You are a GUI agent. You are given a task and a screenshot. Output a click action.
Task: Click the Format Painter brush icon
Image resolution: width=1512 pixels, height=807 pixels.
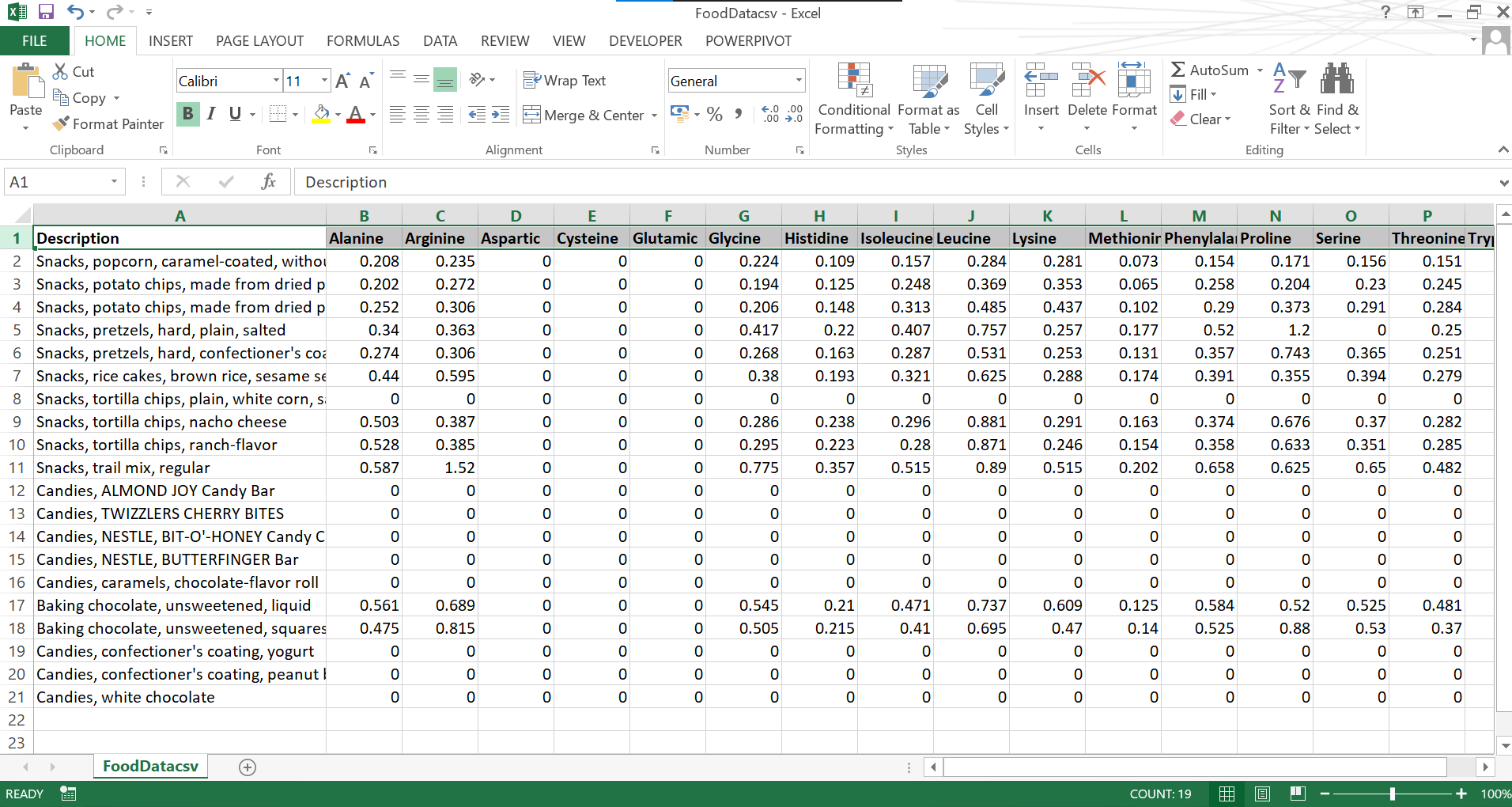click(61, 124)
